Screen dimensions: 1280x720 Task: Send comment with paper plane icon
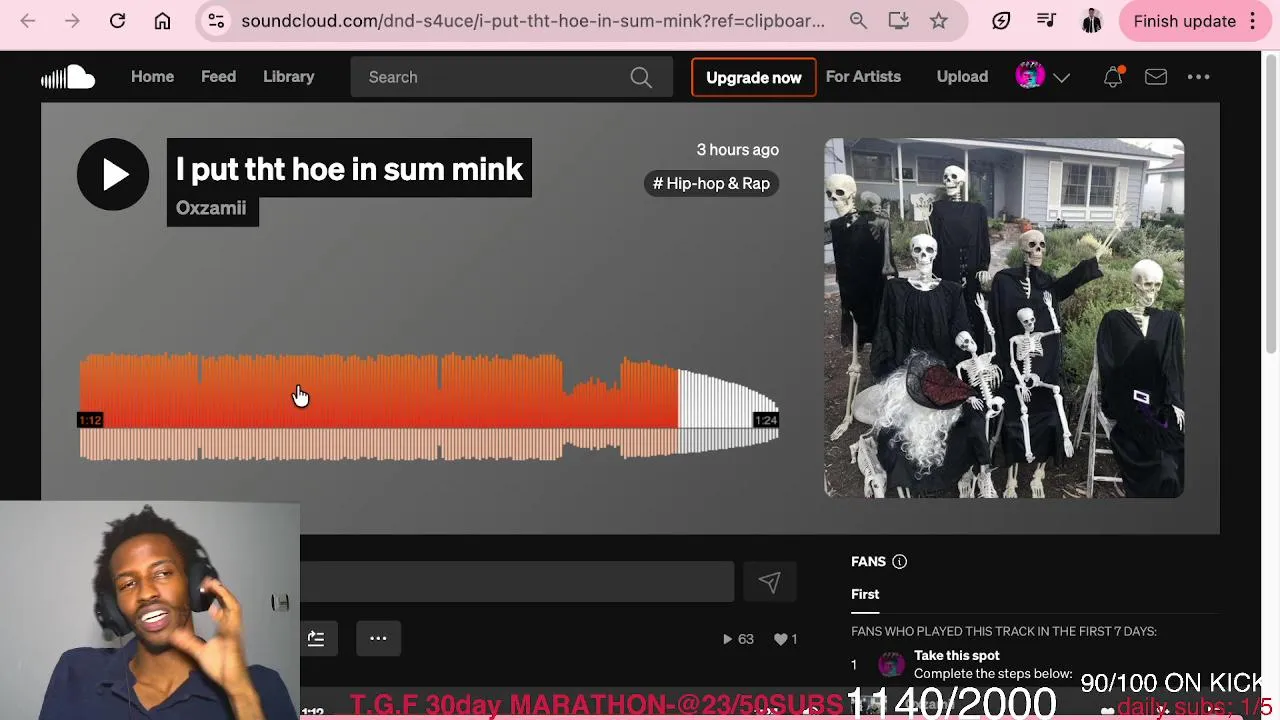[769, 582]
